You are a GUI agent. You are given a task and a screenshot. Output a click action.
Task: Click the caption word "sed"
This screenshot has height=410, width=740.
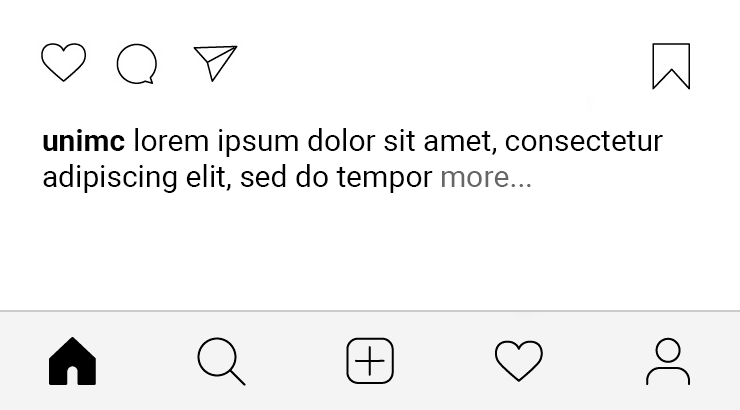tap(263, 178)
